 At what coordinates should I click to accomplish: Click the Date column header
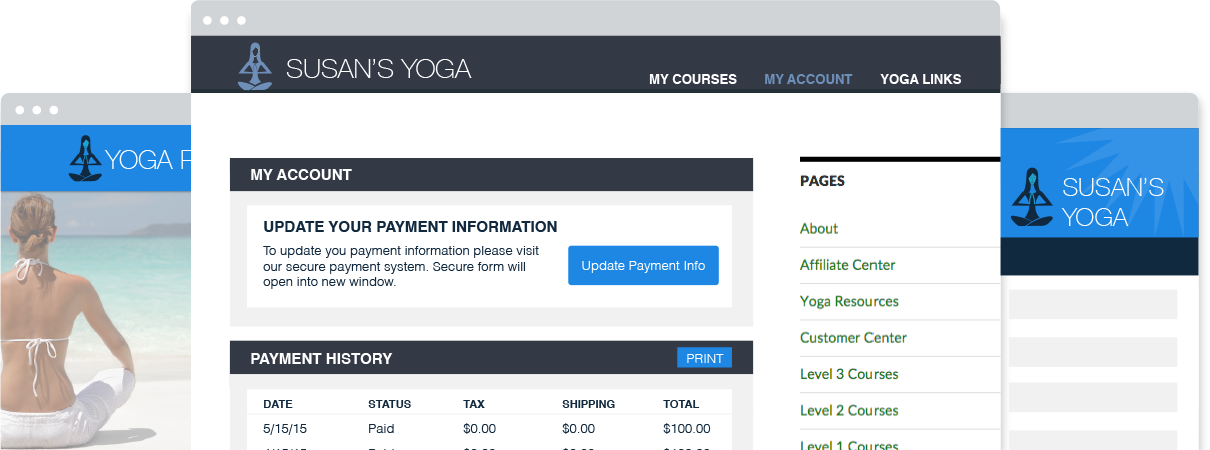tap(278, 404)
